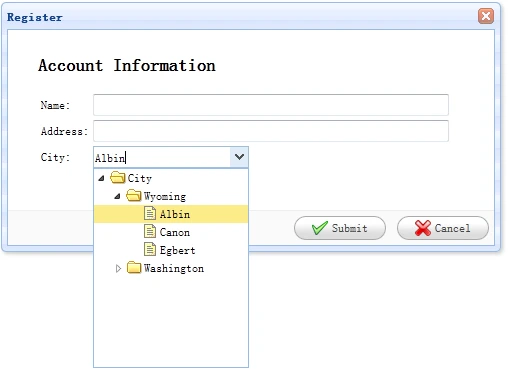This screenshot has height=371, width=508.
Task: Select the Washington tree label
Action: coord(174,268)
